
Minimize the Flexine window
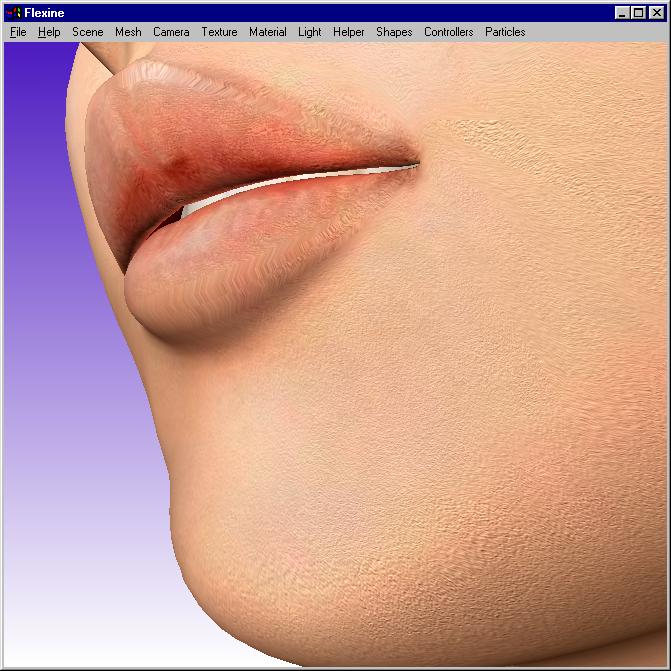(x=622, y=13)
